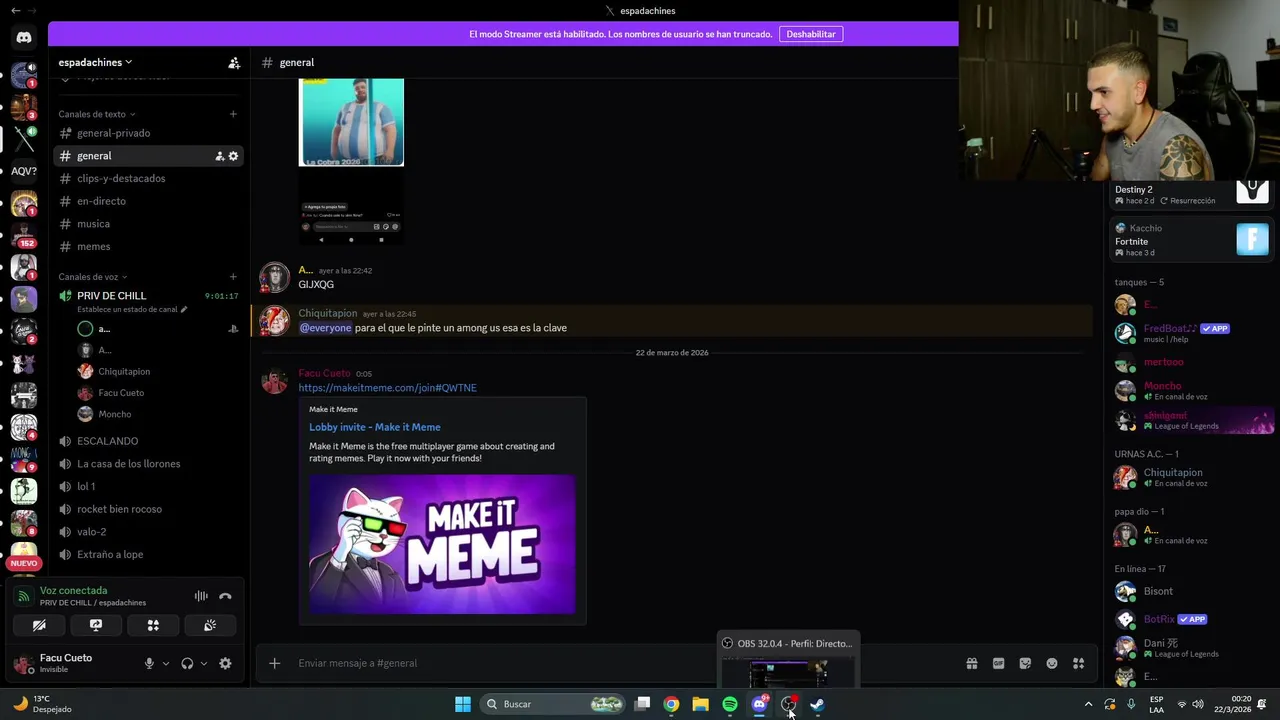Click create invite icon on general channel
1280x720 pixels.
(x=219, y=156)
